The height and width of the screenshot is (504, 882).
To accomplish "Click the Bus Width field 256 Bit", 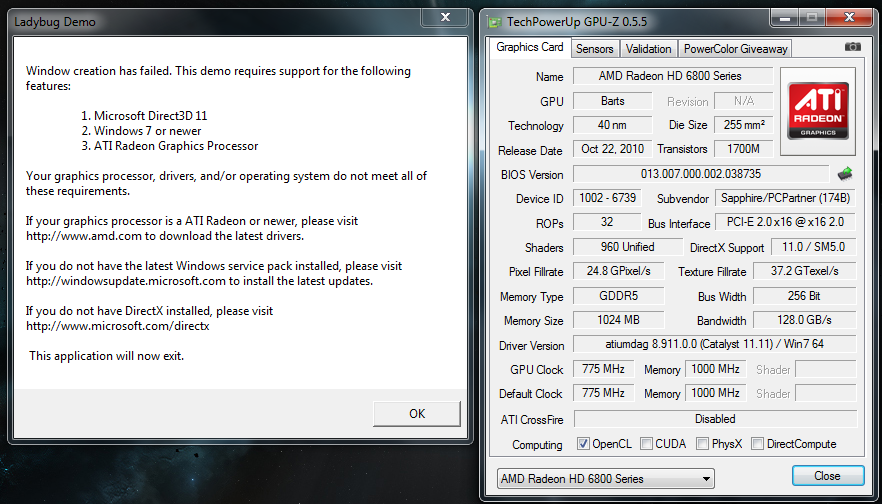I will click(x=804, y=296).
